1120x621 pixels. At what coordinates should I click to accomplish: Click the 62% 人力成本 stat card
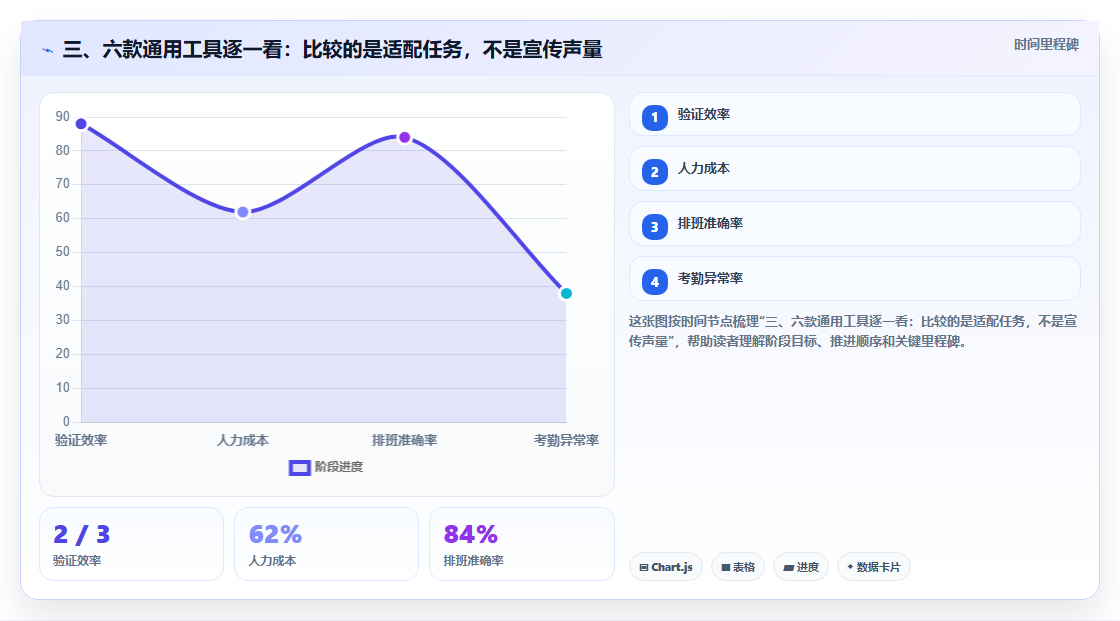(326, 545)
